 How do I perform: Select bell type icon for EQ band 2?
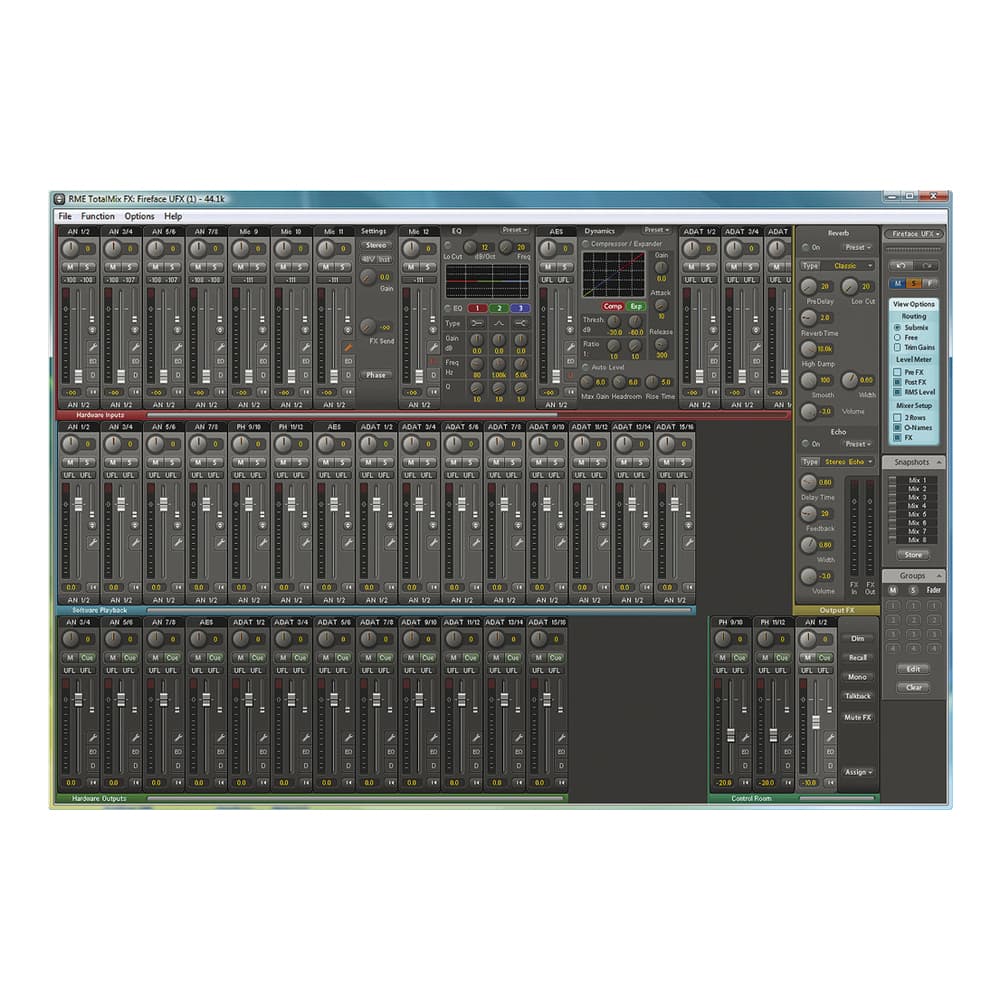tap(499, 323)
